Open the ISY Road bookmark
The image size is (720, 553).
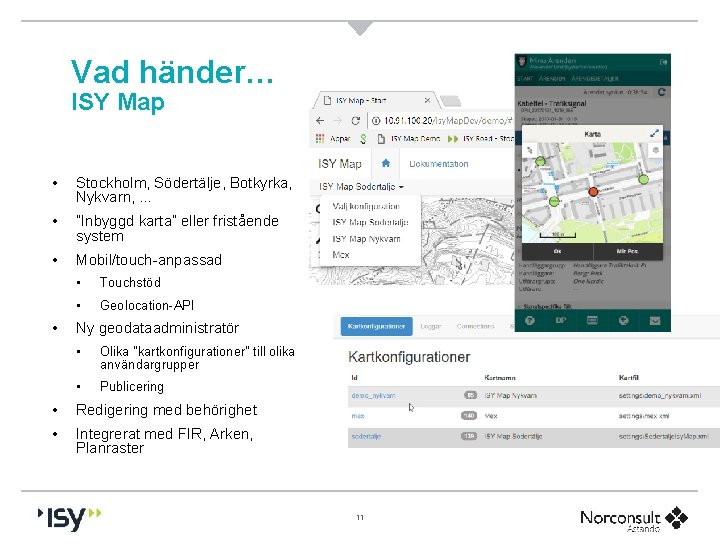coord(481,138)
